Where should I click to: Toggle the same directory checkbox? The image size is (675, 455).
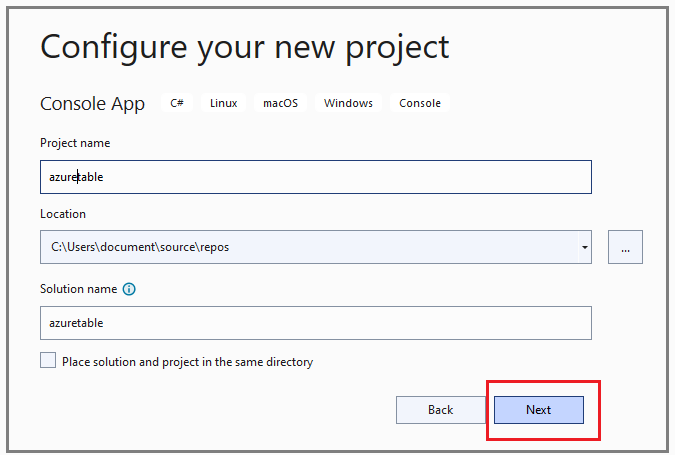coord(48,361)
